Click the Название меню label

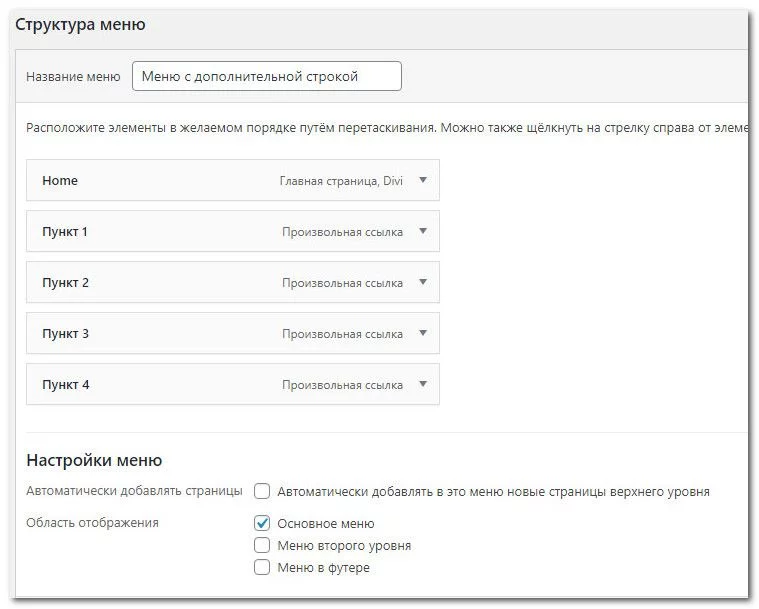73,77
